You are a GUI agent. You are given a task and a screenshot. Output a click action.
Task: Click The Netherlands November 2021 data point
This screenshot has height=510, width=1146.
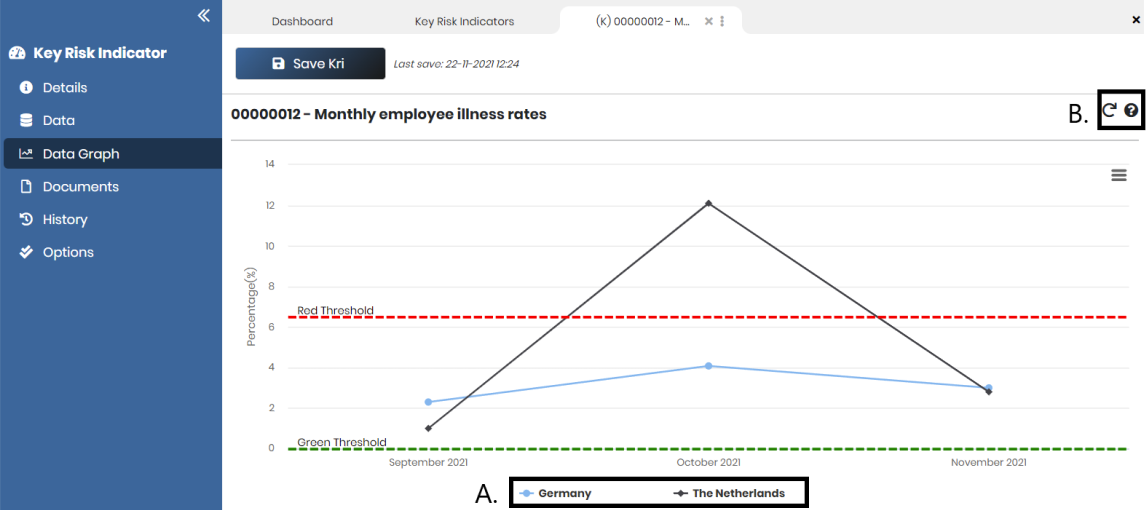989,392
